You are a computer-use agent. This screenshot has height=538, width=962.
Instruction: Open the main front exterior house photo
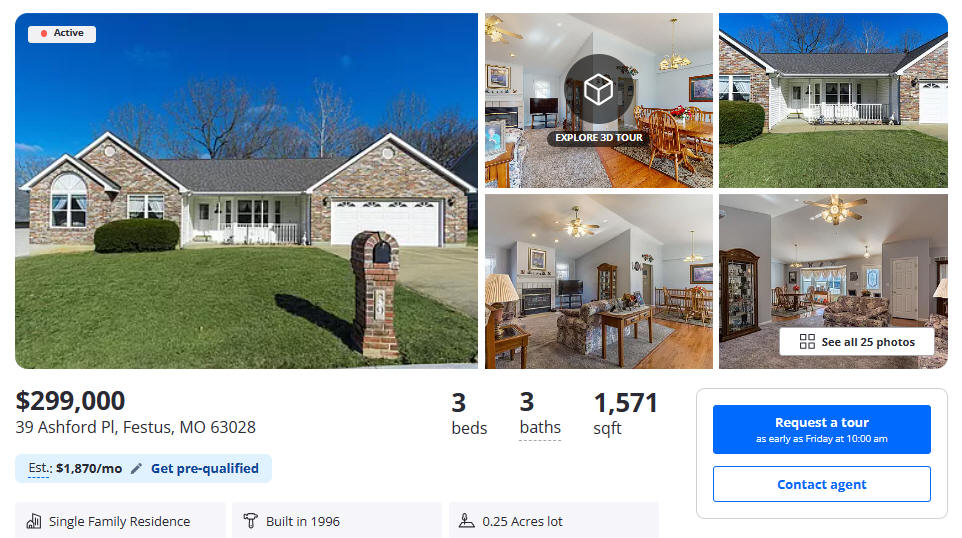(246, 191)
